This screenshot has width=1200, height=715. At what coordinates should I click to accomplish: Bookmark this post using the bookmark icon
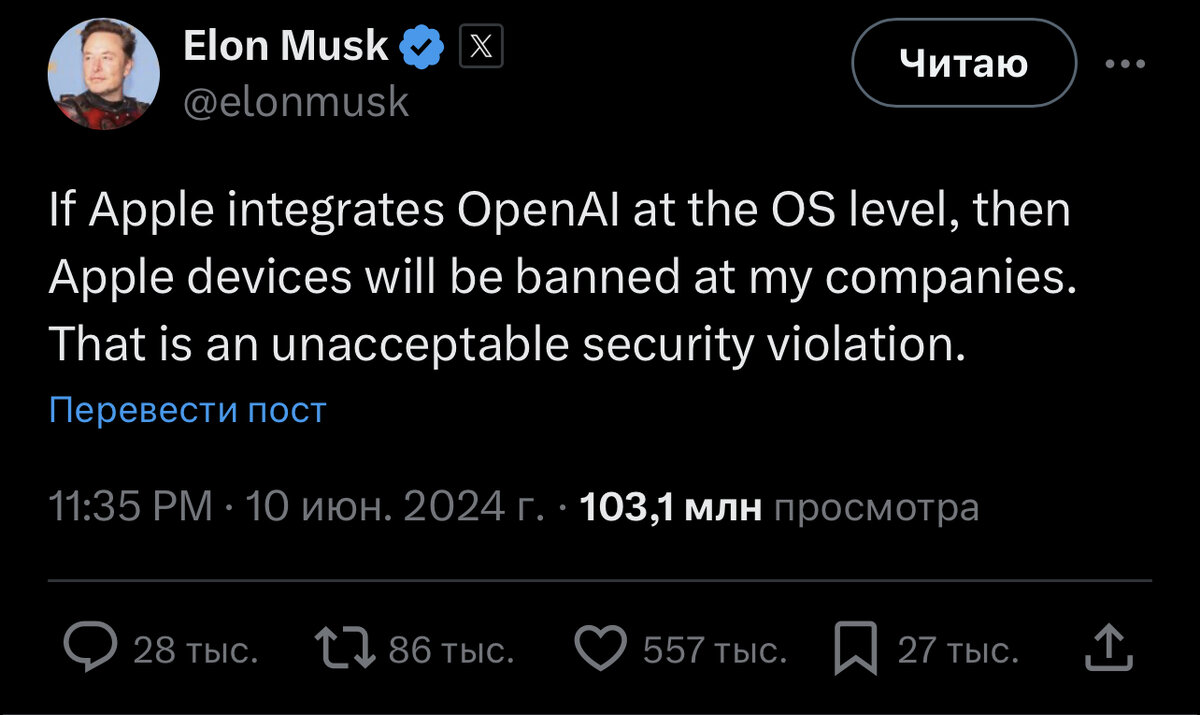click(x=856, y=651)
